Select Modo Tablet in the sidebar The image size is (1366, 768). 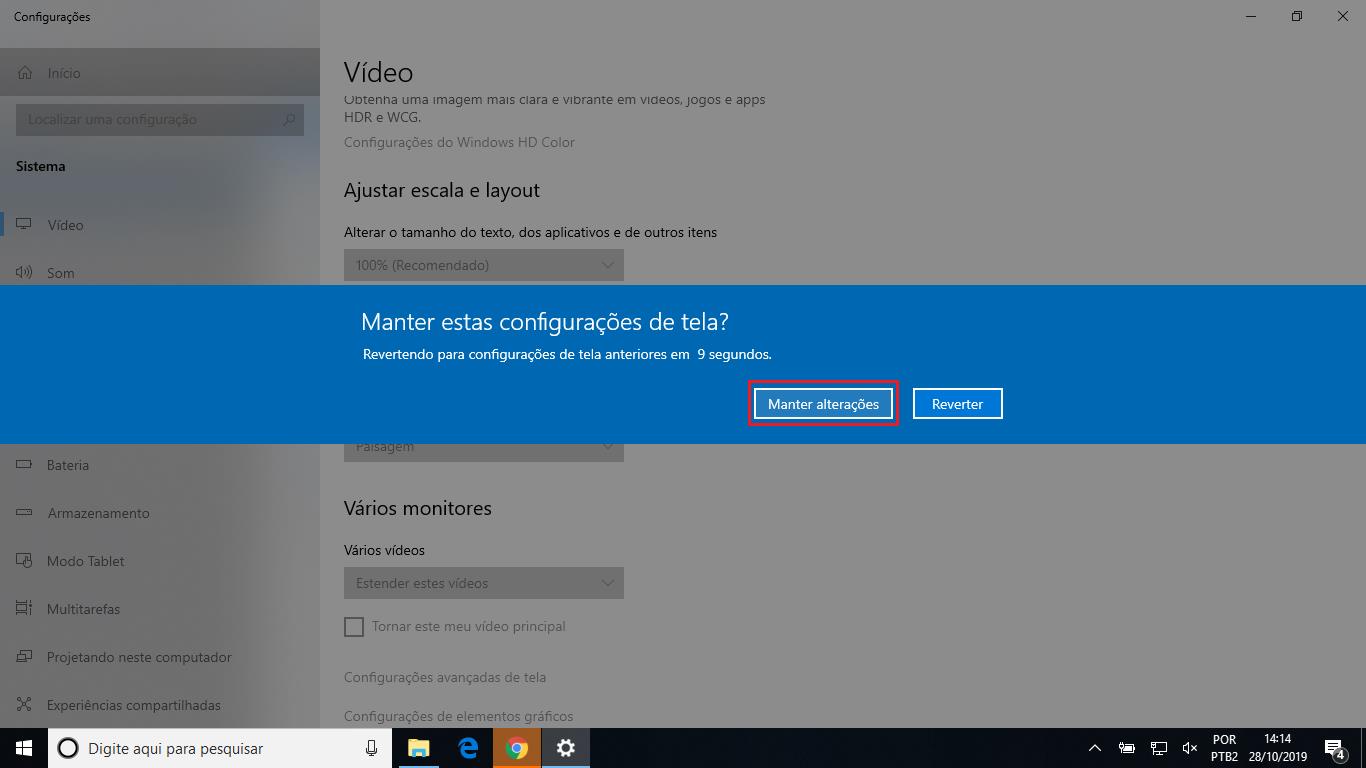[160, 561]
